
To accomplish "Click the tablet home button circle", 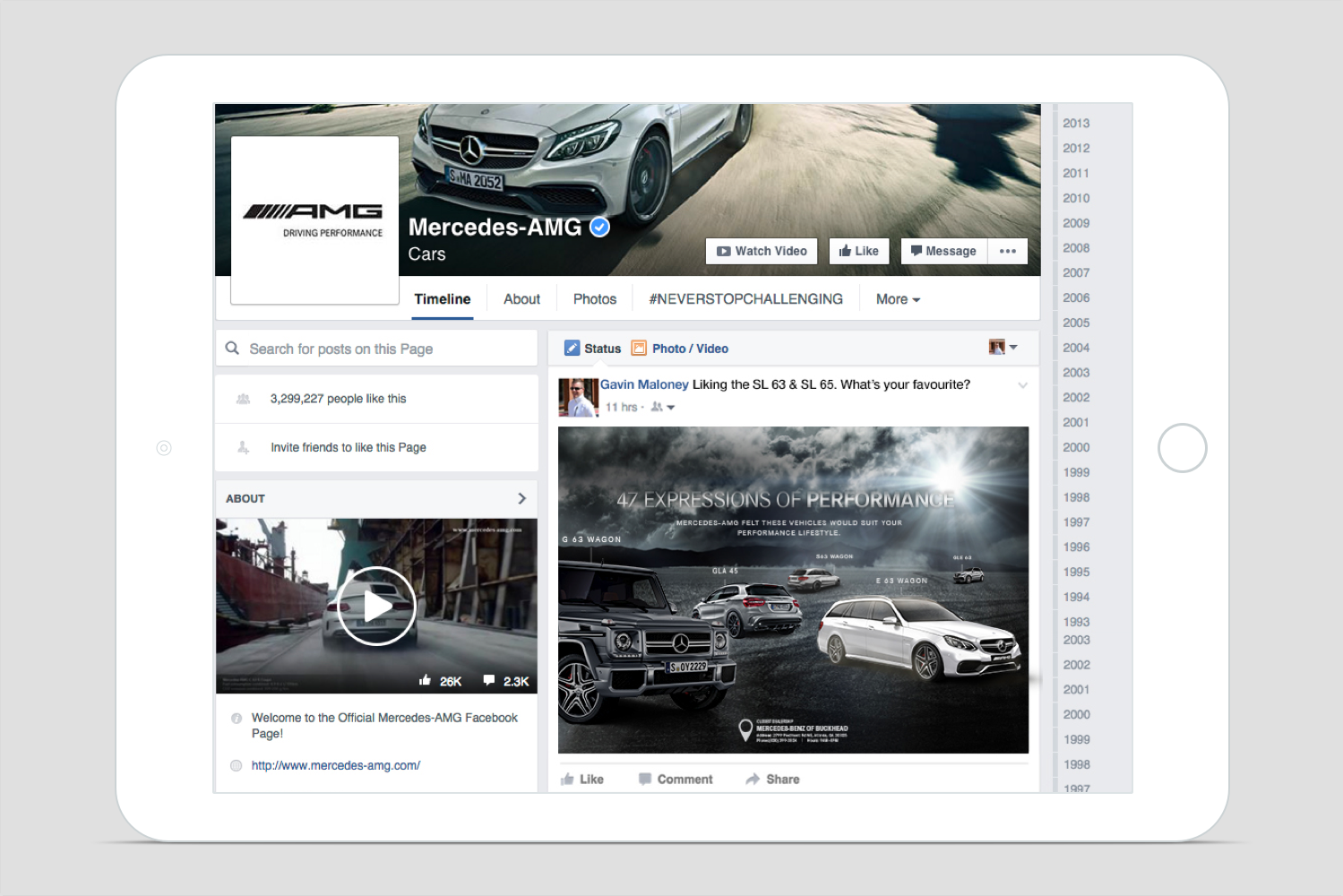I will tap(1183, 448).
